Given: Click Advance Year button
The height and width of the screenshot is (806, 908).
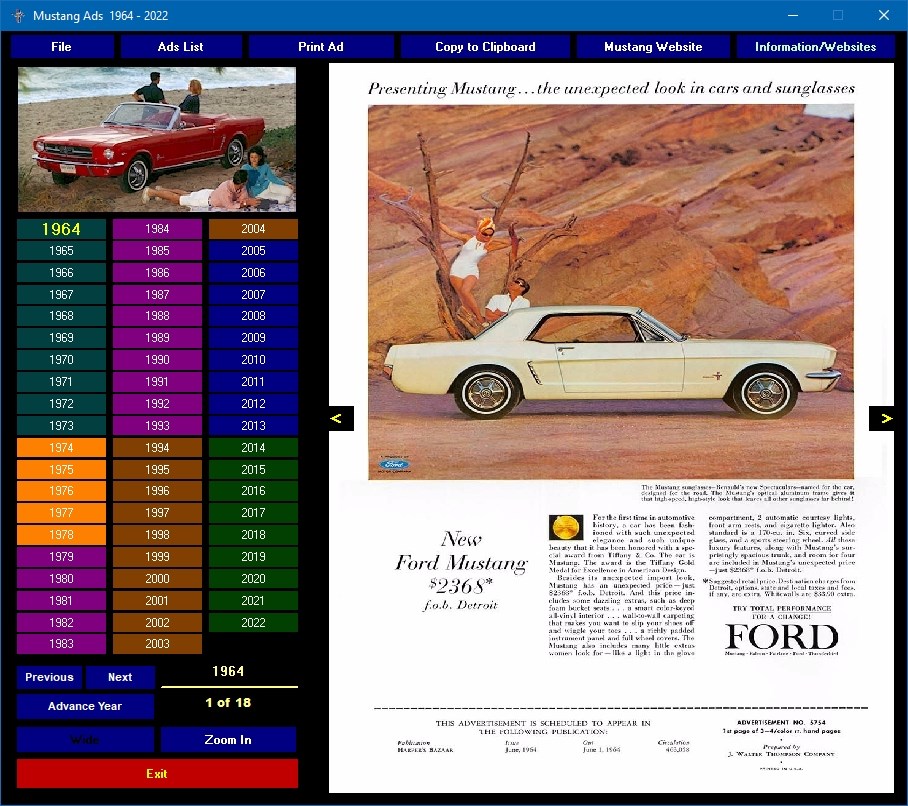Looking at the screenshot, I should (x=85, y=706).
